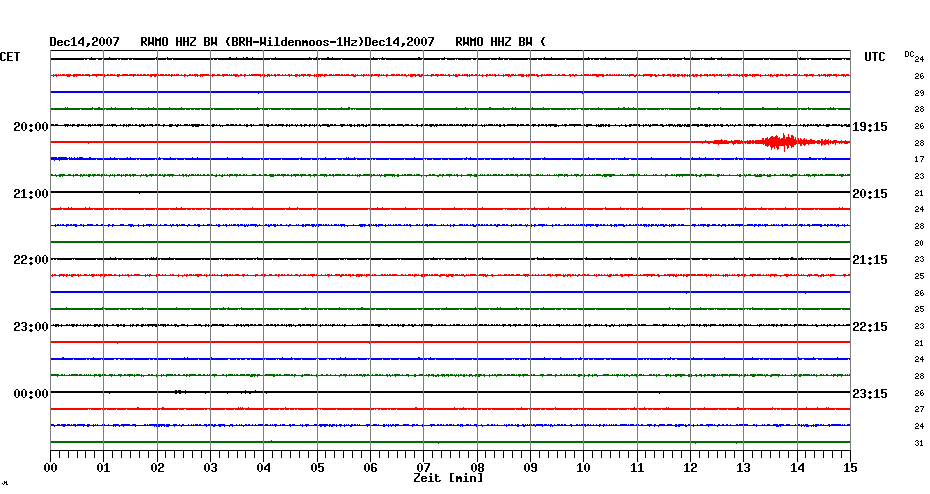Click the '(BRH-Wildenmoos-1Hz)' station name in title
Viewport: 930px width, 494px height.
294,42
